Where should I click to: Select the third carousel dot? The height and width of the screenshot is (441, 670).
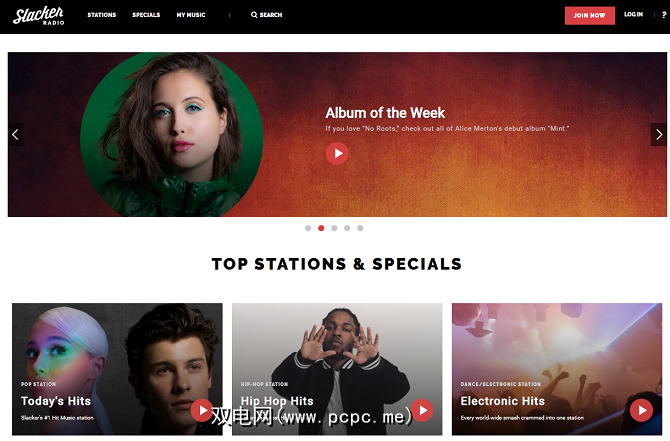pyautogui.click(x=335, y=228)
